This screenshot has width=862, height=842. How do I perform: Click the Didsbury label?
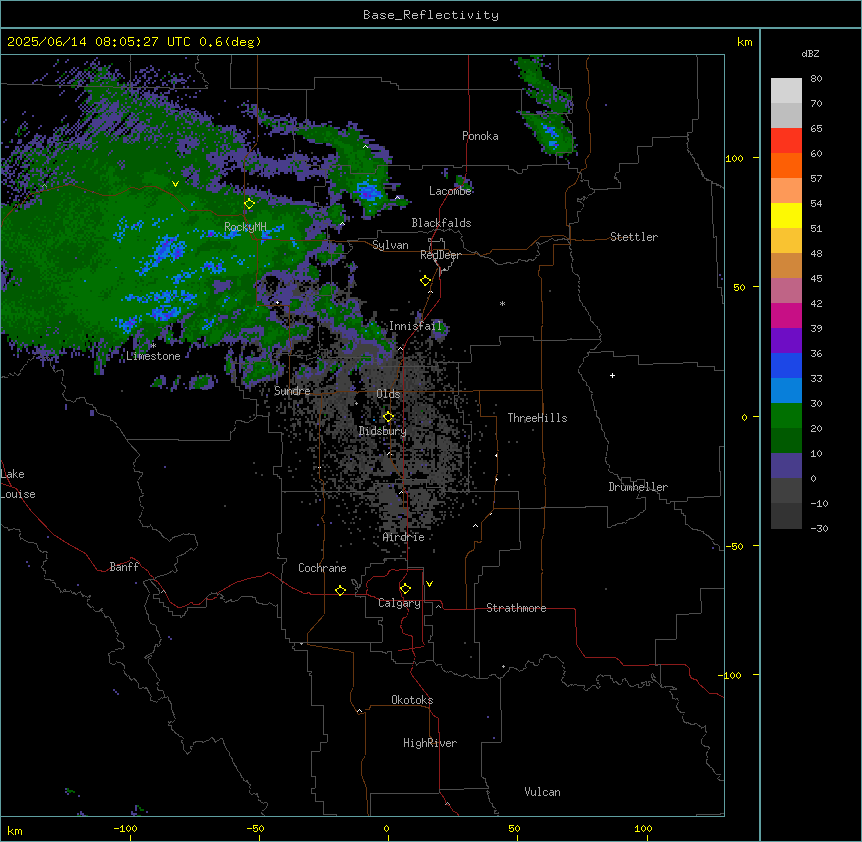(x=383, y=431)
